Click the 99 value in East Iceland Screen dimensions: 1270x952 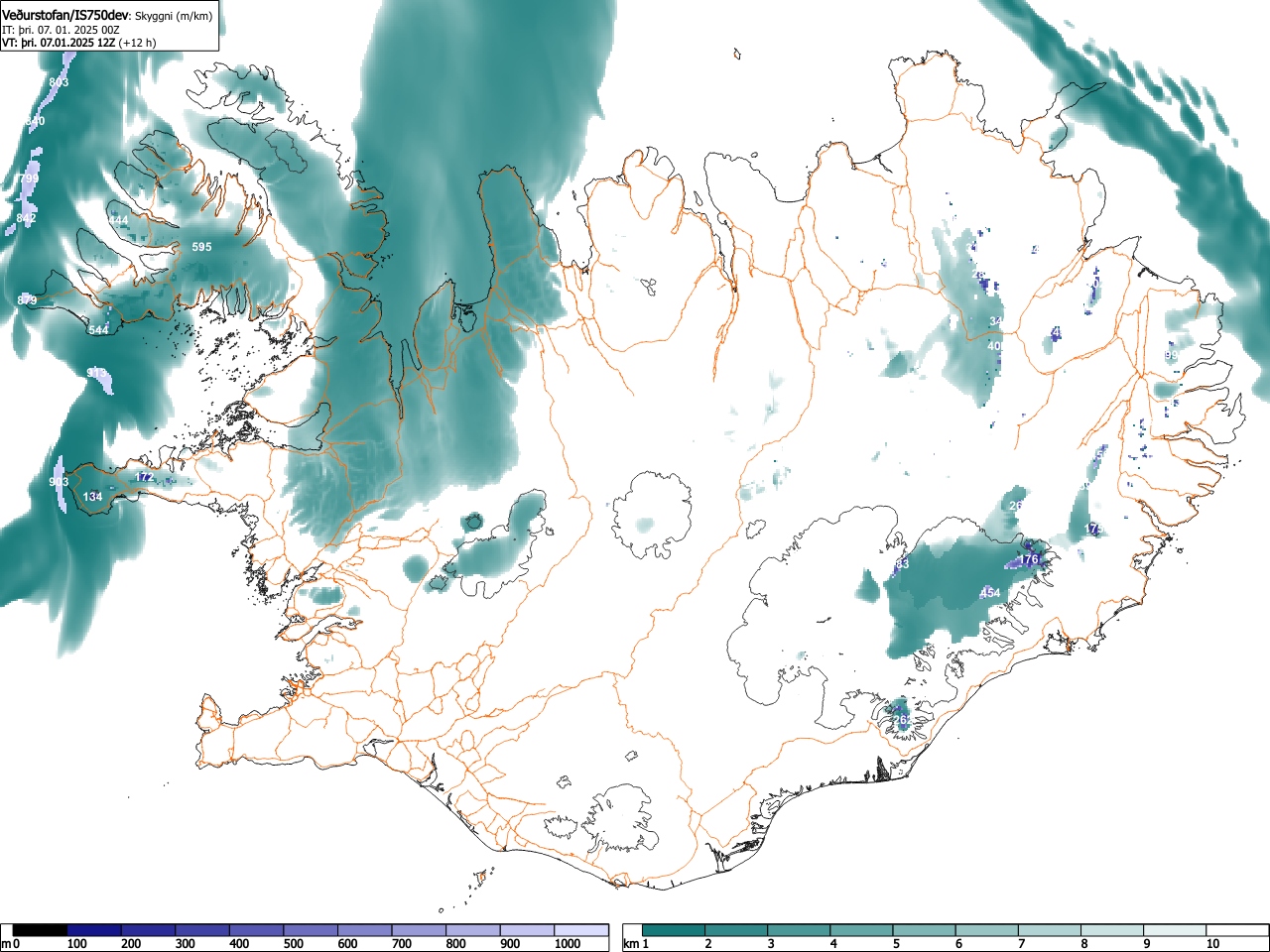pos(1171,355)
